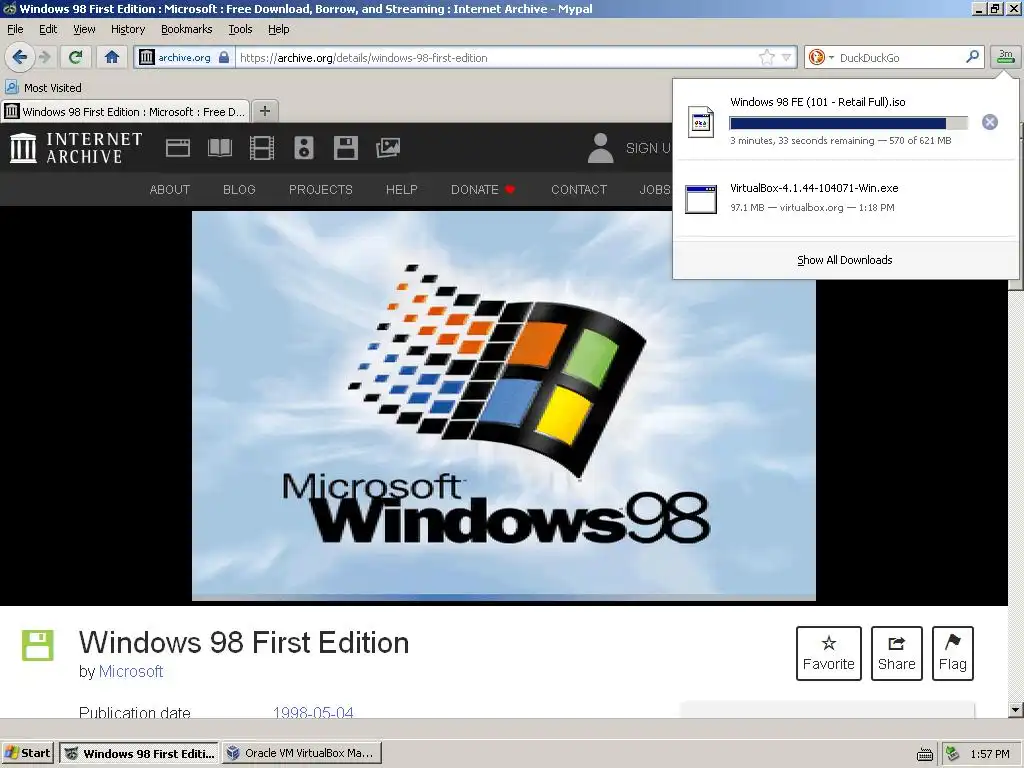The height and width of the screenshot is (768, 1024).
Task: Click the forward navigation arrow
Action: pyautogui.click(x=45, y=57)
